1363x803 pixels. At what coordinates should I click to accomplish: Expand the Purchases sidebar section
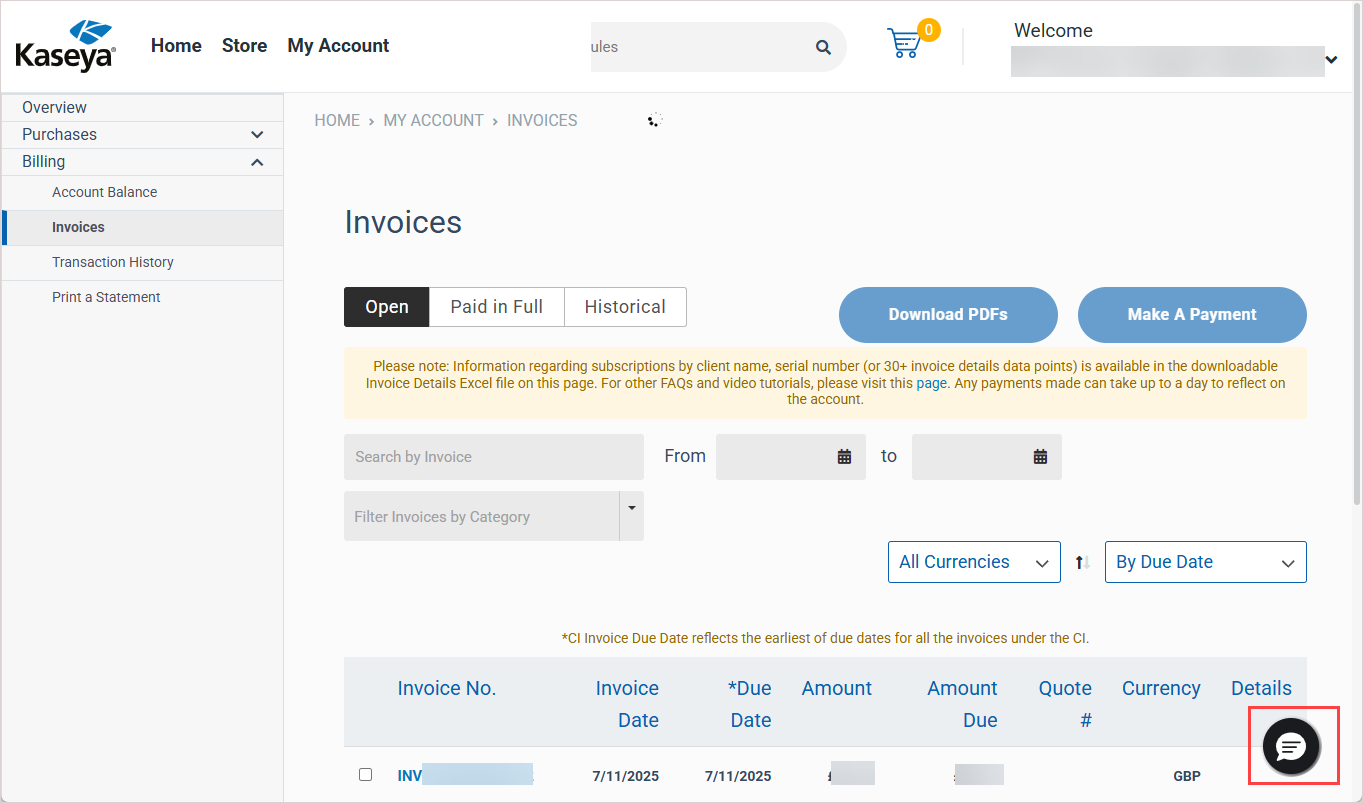[257, 134]
